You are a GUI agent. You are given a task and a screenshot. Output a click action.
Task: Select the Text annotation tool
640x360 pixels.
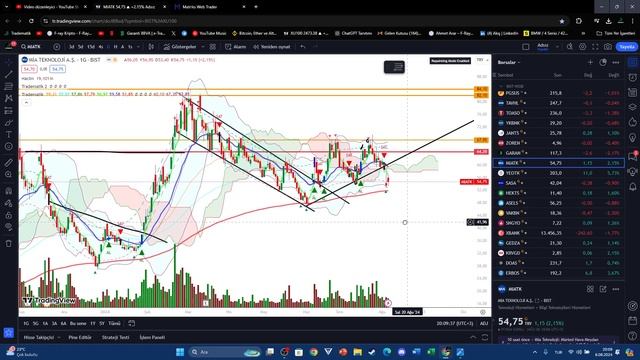9,134
